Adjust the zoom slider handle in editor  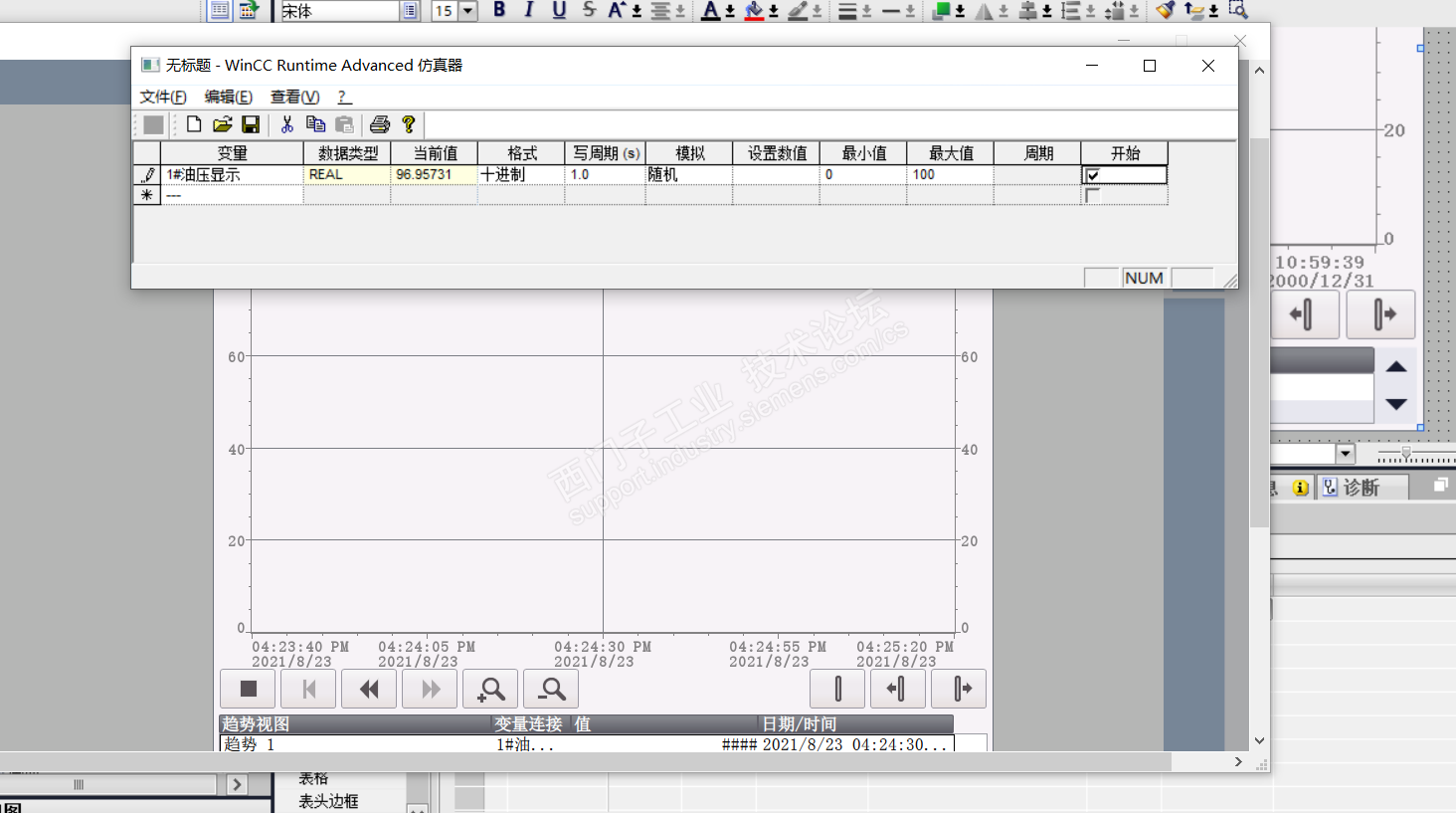pos(1405,454)
